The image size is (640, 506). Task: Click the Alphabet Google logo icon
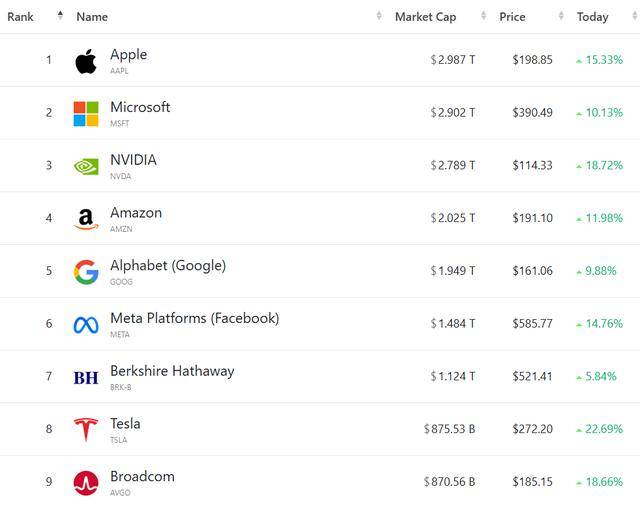[86, 272]
